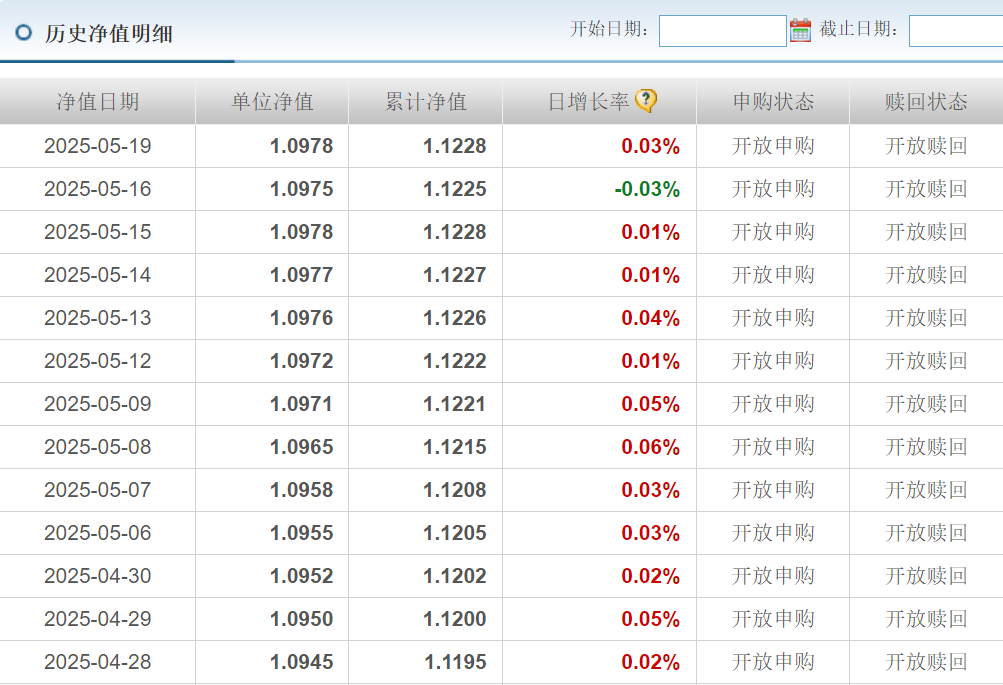Screen dimensions: 1003x685
Task: Click the 净值日期 column header
Action: coord(98,102)
